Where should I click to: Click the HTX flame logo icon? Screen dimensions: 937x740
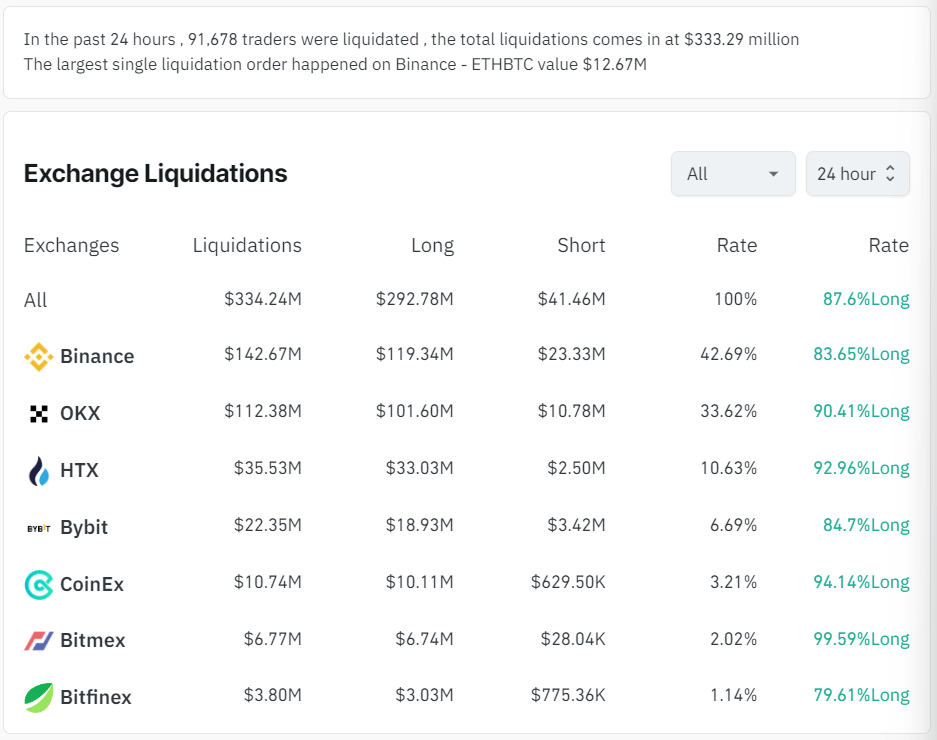click(x=38, y=470)
